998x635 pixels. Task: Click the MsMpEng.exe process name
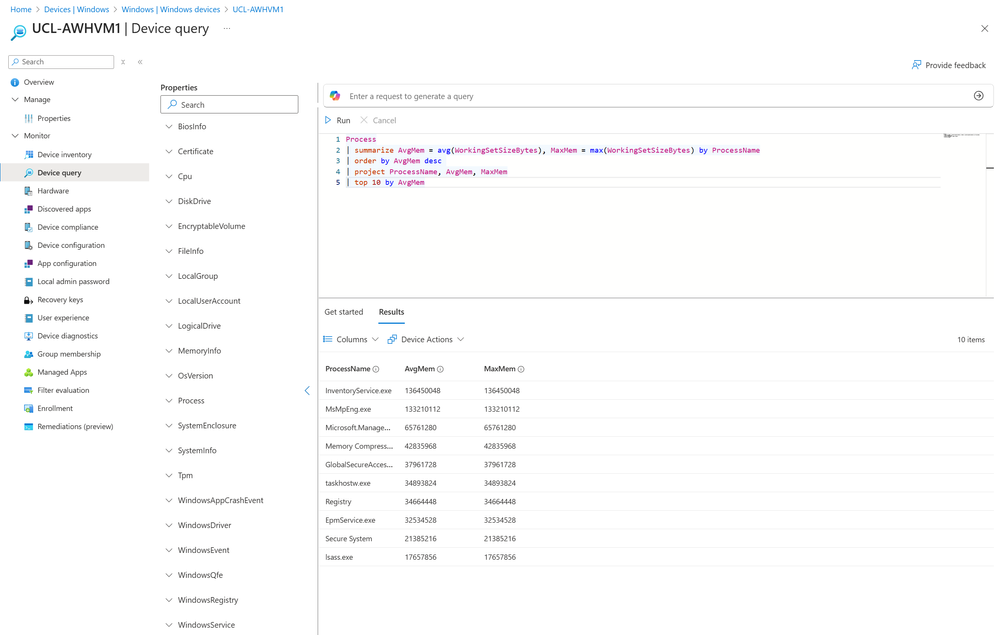tap(348, 409)
